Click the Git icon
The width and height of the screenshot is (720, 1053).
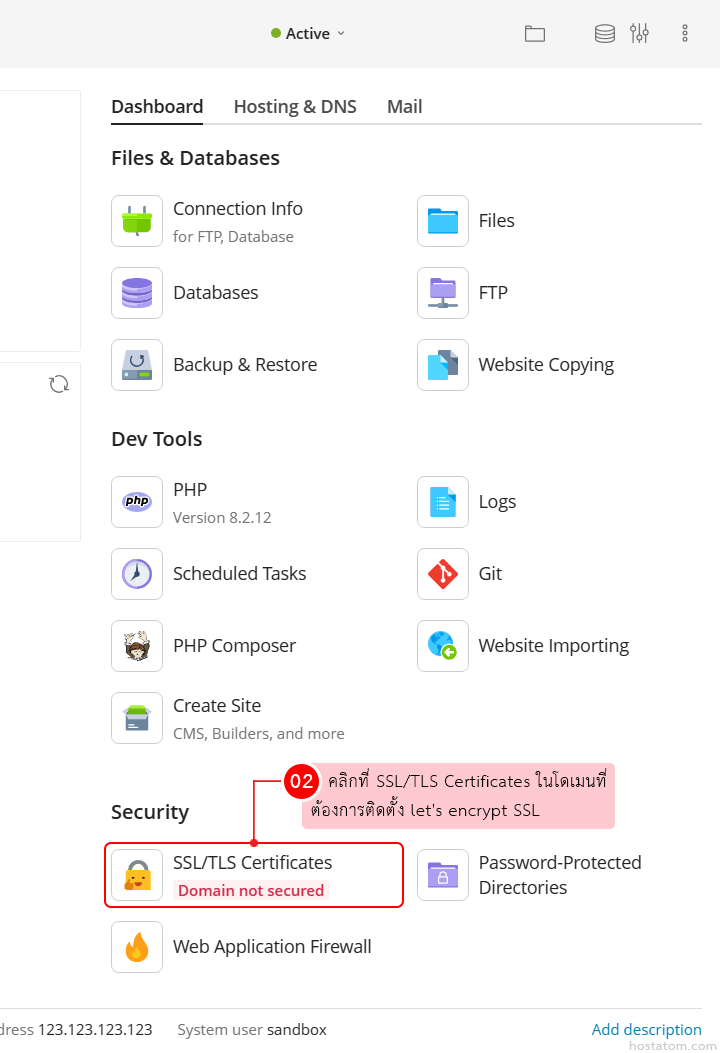443,574
